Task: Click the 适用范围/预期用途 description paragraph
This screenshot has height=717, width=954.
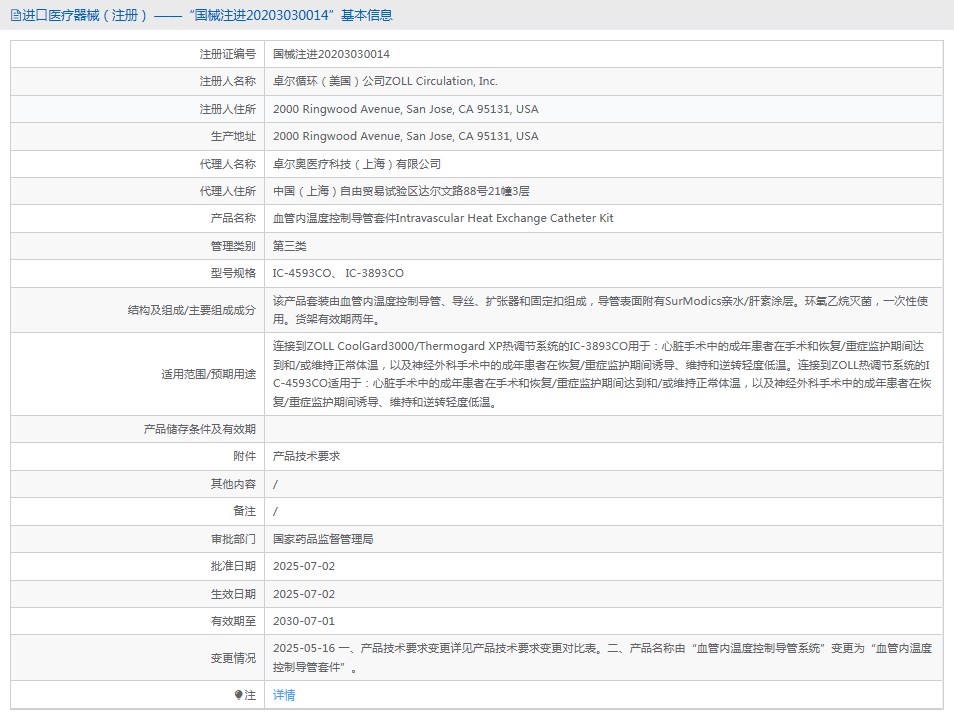Action: pyautogui.click(x=600, y=374)
